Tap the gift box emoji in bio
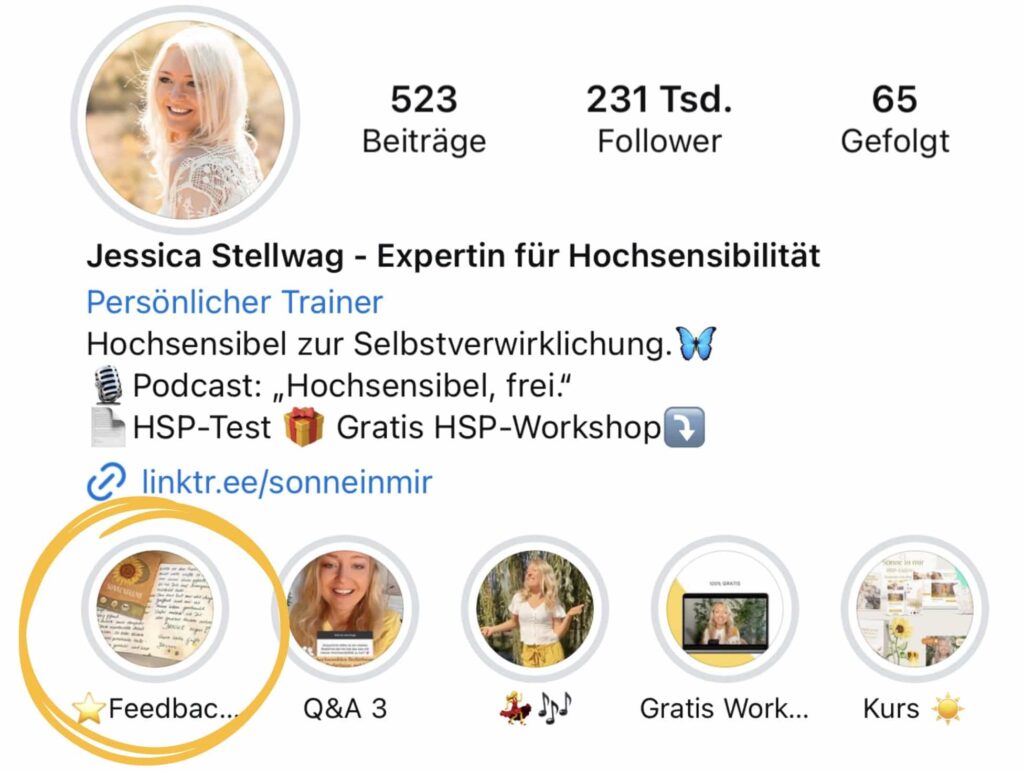Viewport: 1024px width, 771px height. click(x=304, y=426)
